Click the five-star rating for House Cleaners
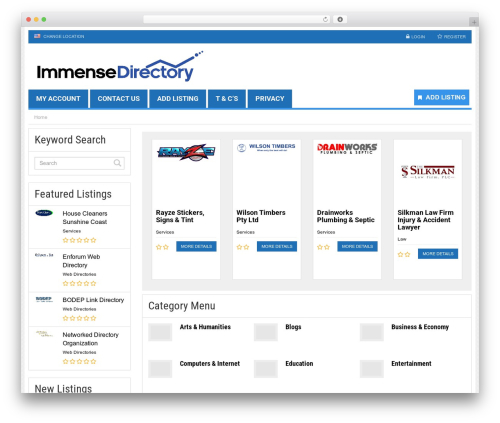This screenshot has width=500, height=423. point(79,240)
